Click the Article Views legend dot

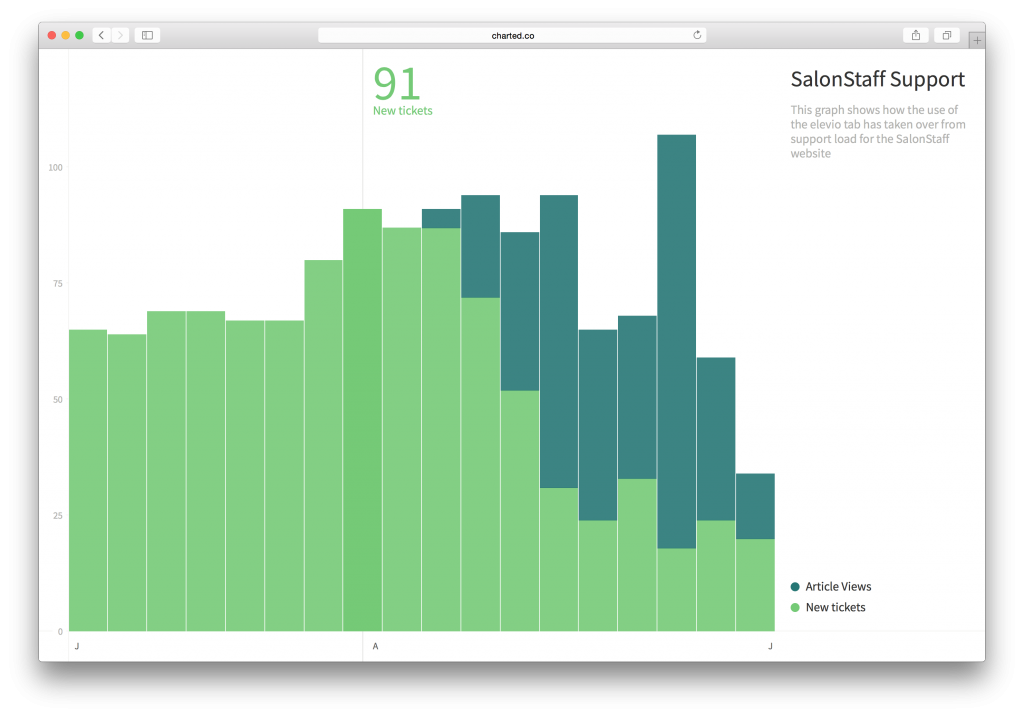[x=795, y=586]
